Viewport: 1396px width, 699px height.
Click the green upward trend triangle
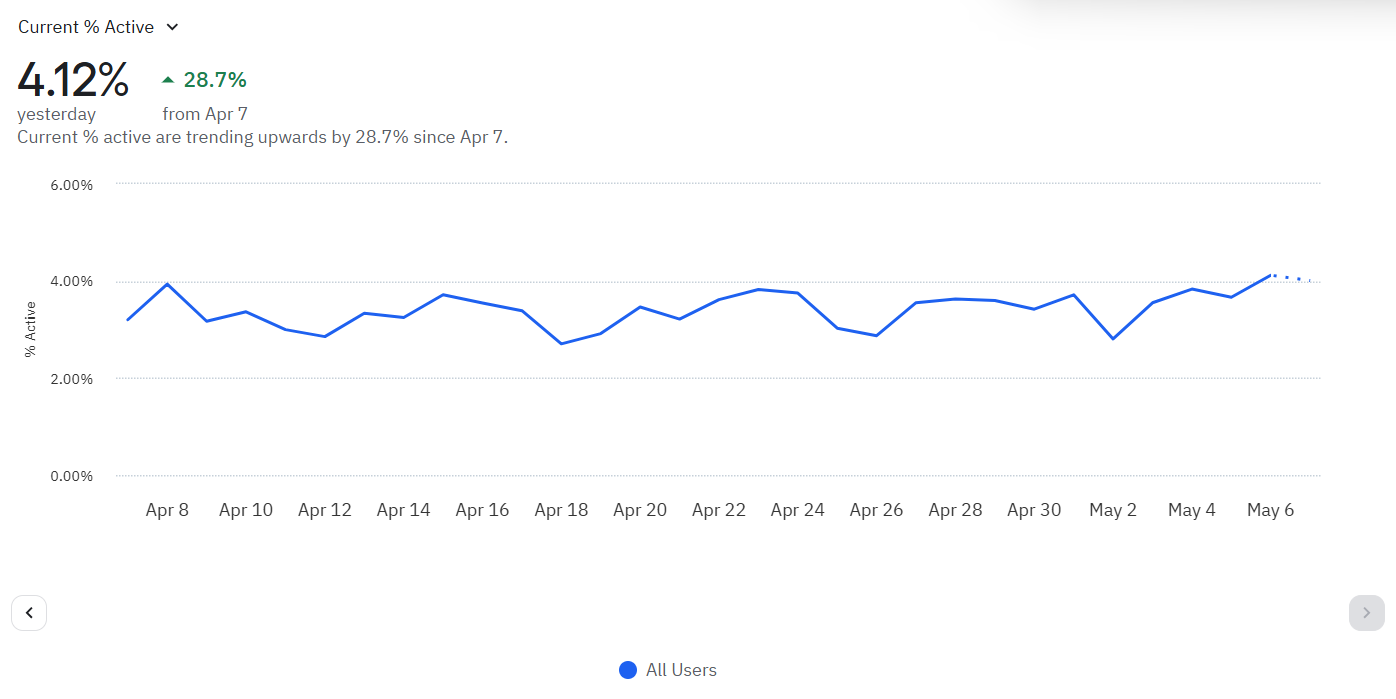click(168, 80)
